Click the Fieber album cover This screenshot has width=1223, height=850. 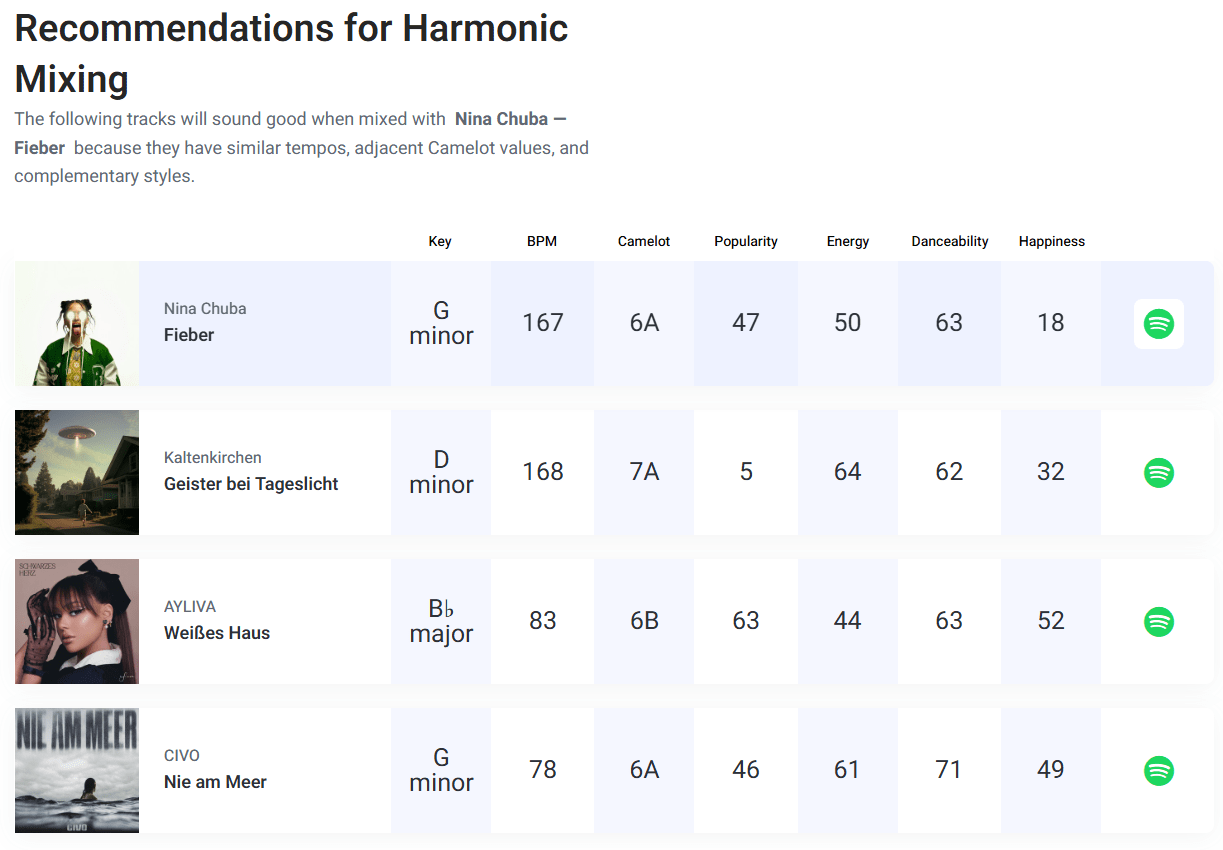click(76, 323)
